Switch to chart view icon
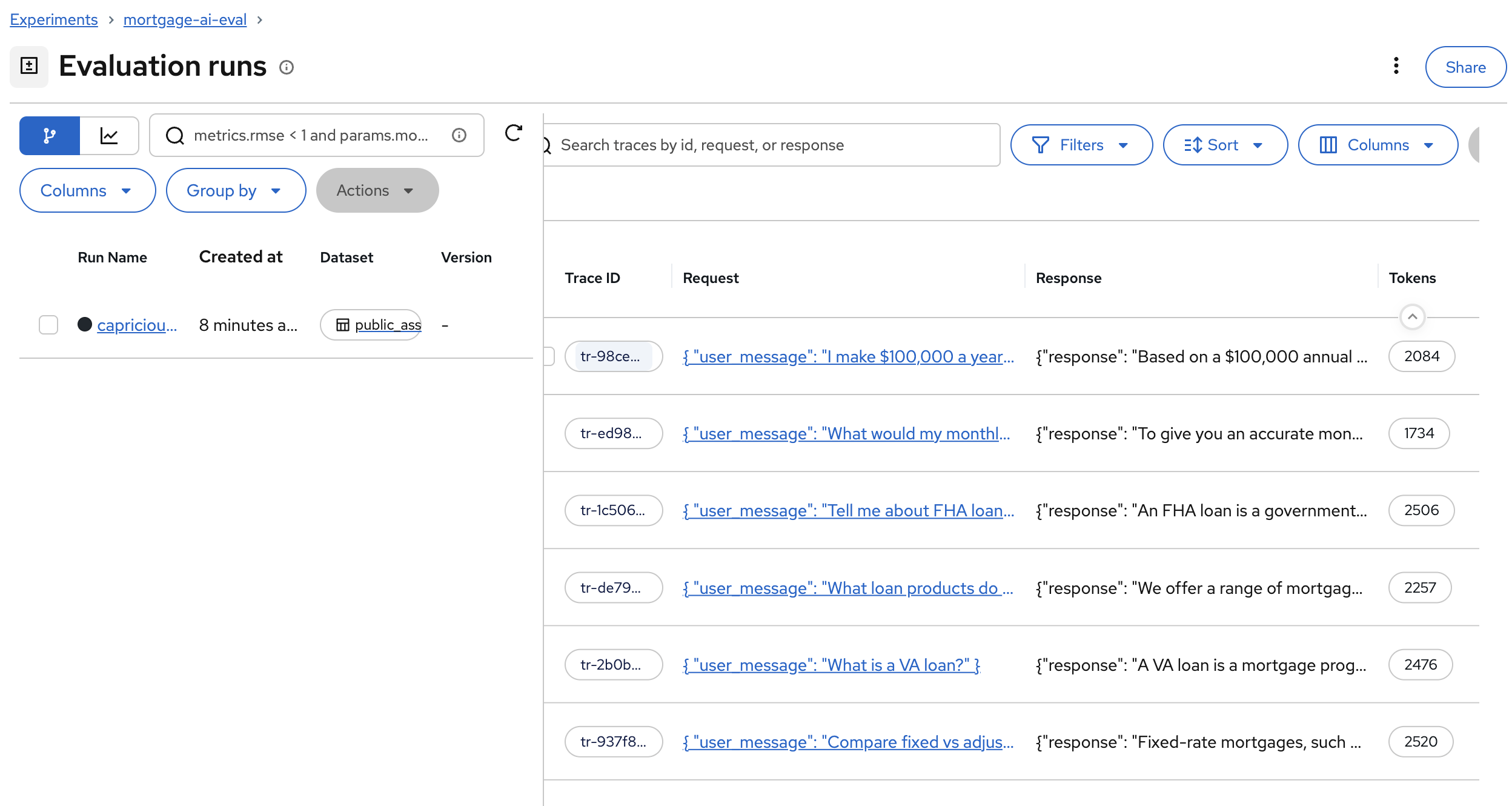This screenshot has width=1512, height=806. point(109,136)
